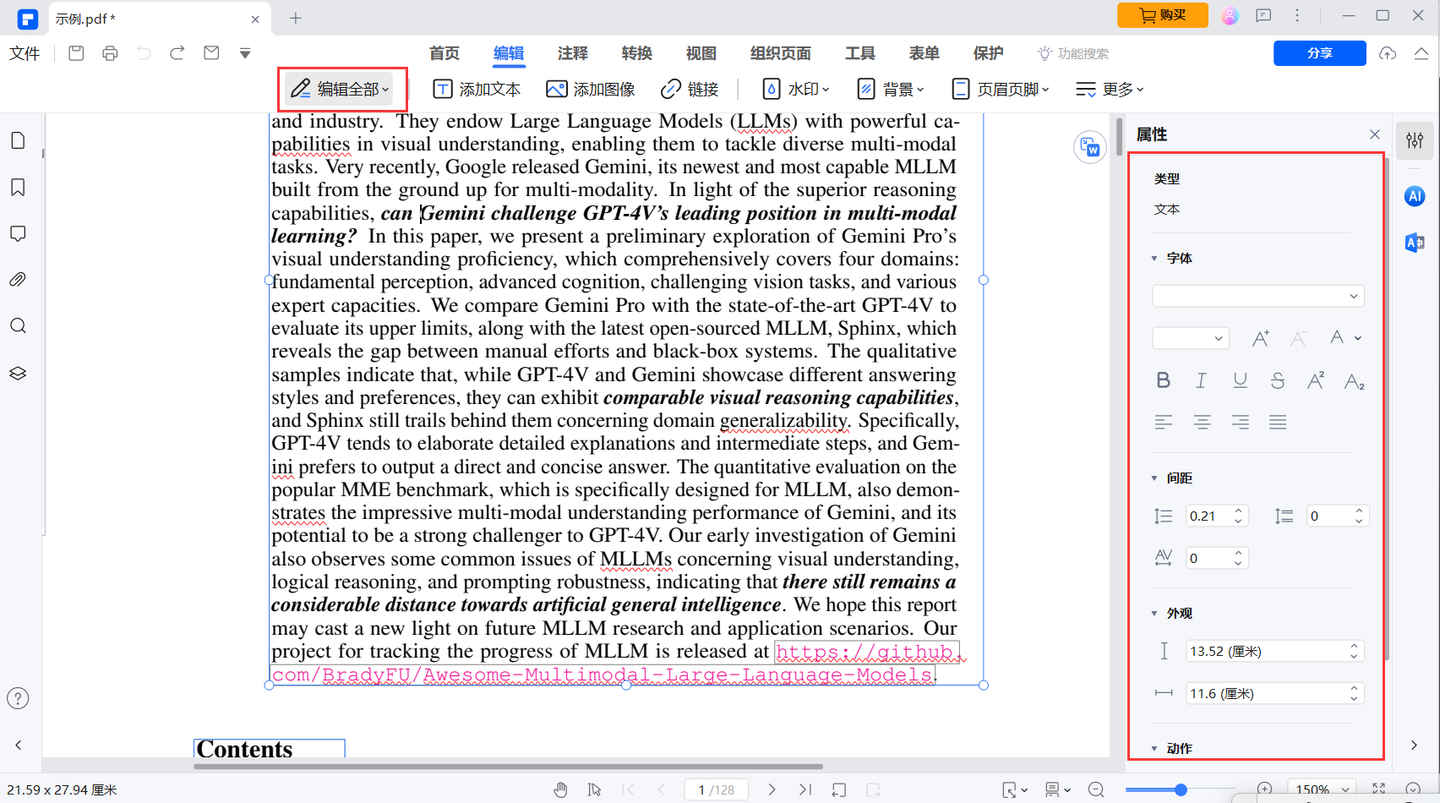Open the attachments paperclip icon

pyautogui.click(x=18, y=280)
